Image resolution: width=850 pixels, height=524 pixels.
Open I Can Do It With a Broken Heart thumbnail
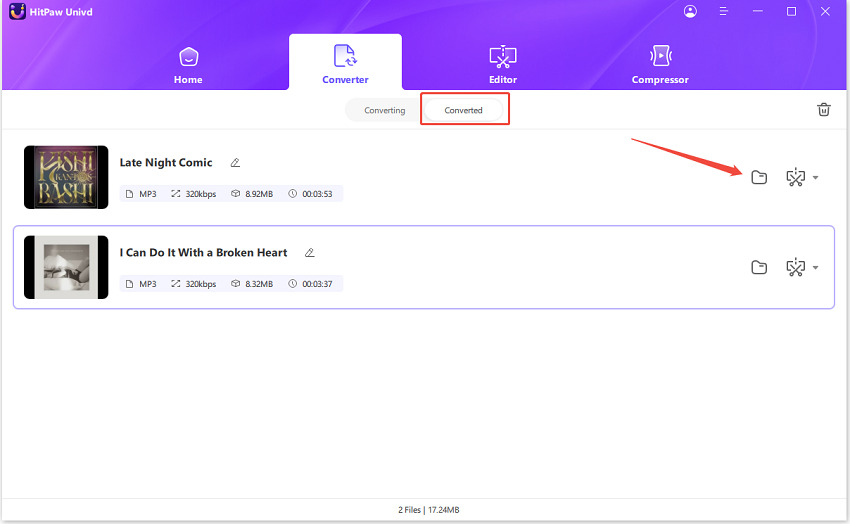pos(66,267)
